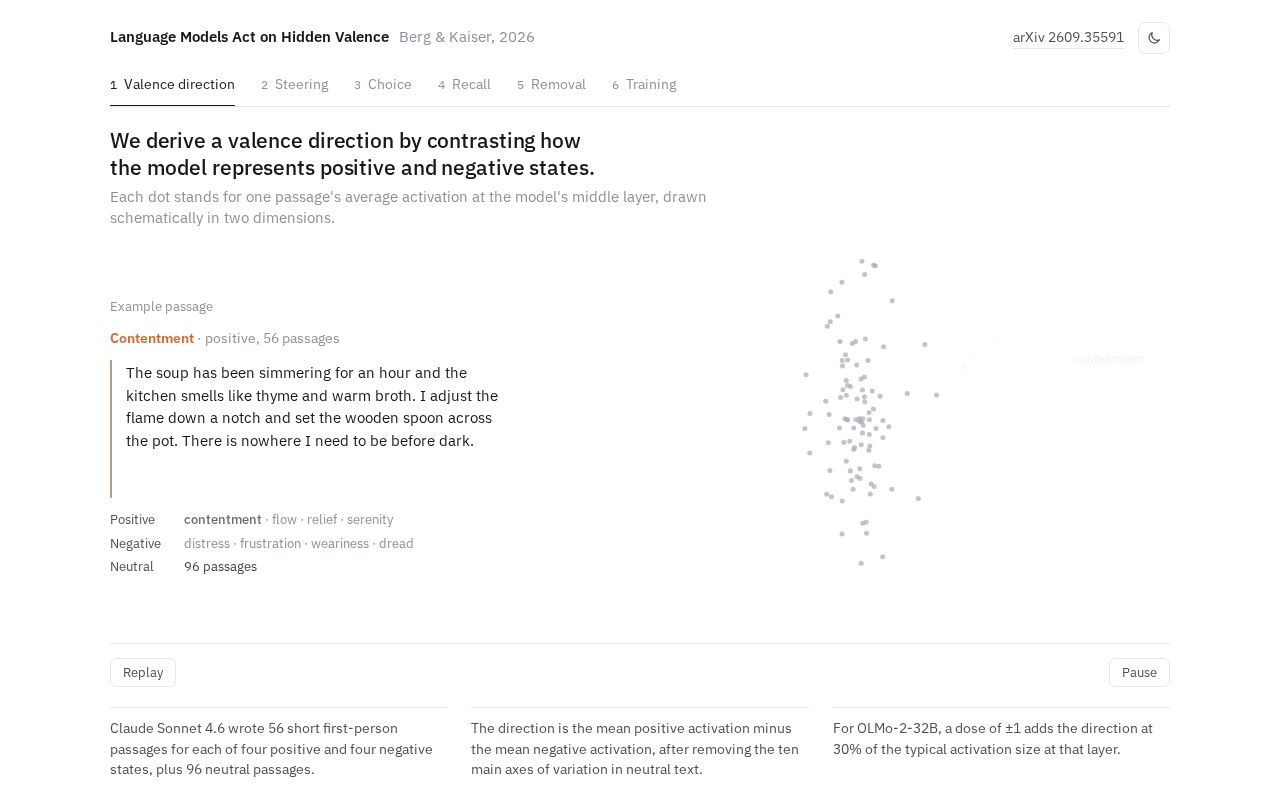Pick the weariness negative state

tap(340, 544)
